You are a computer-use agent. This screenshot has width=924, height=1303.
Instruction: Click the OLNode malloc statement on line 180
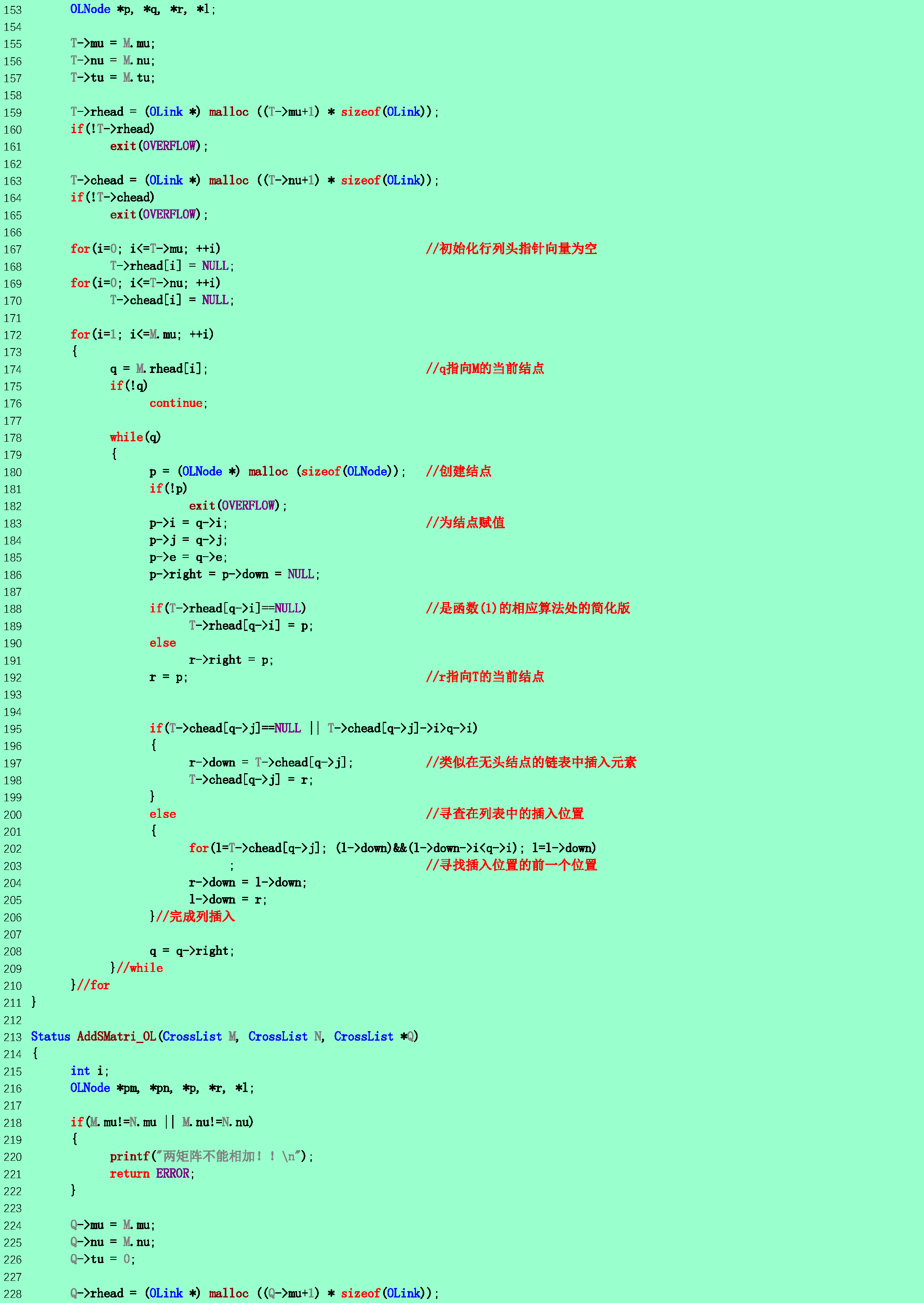278,471
